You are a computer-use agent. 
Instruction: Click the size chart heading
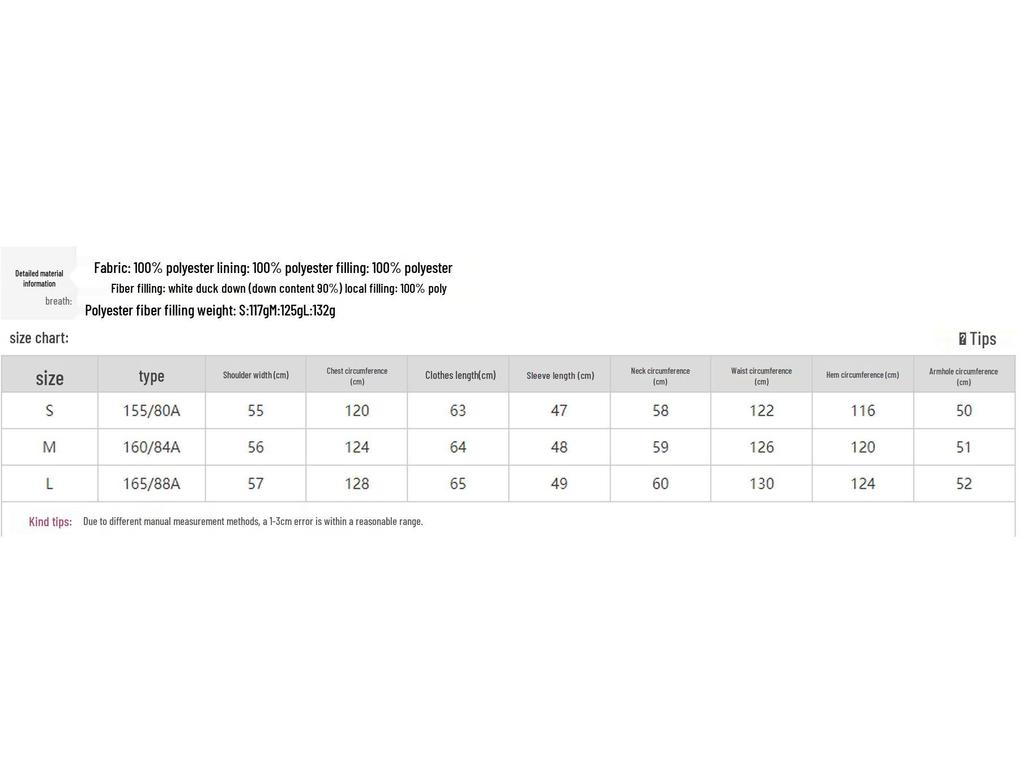[x=39, y=338]
